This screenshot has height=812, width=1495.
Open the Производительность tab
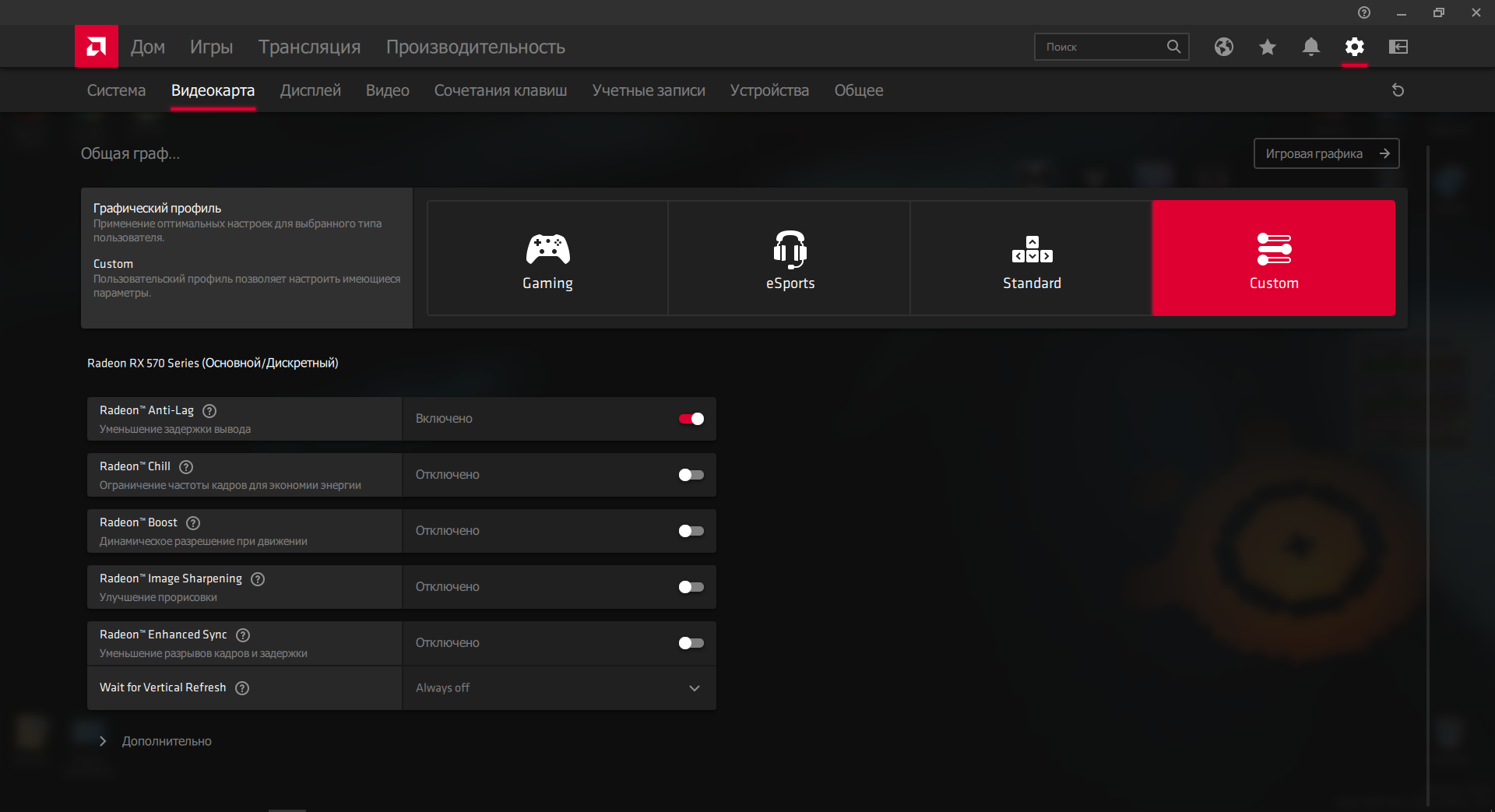[476, 47]
